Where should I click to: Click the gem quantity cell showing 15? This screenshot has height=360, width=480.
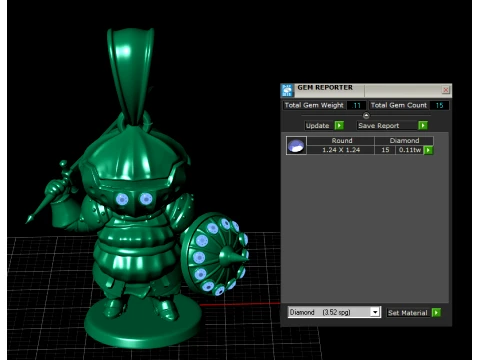tap(385, 150)
